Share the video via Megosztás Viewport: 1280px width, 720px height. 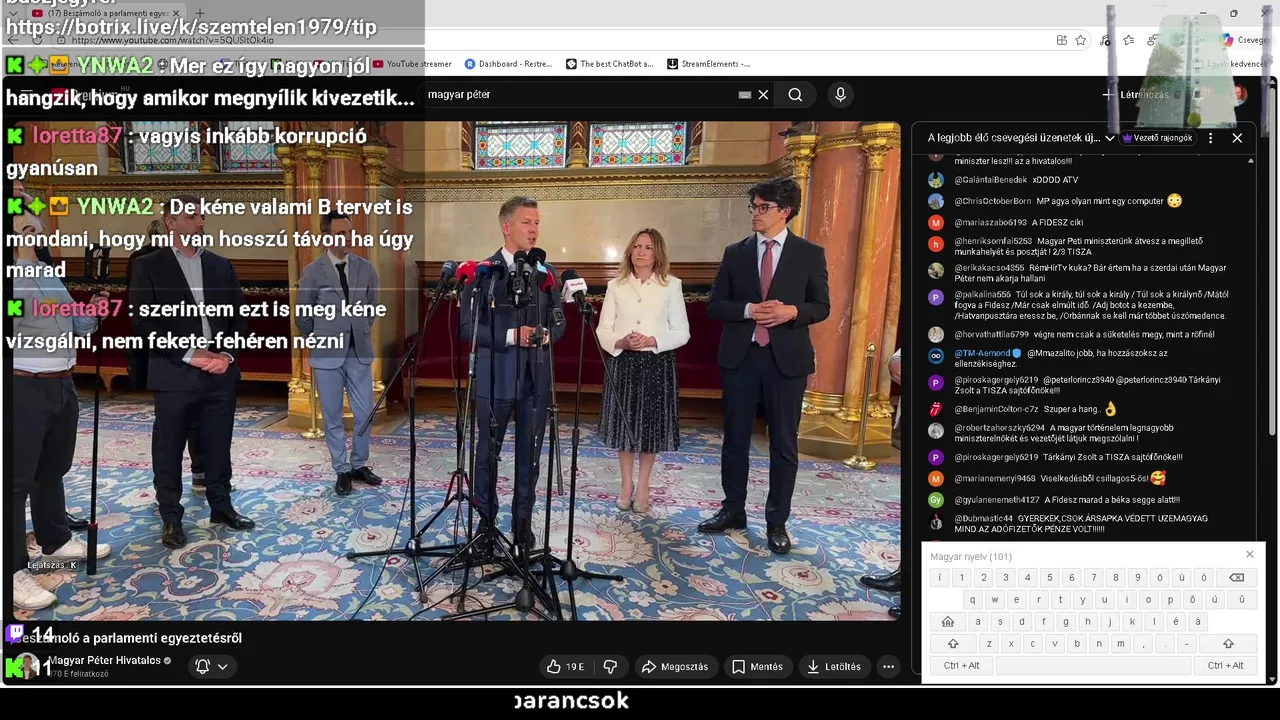pos(675,666)
